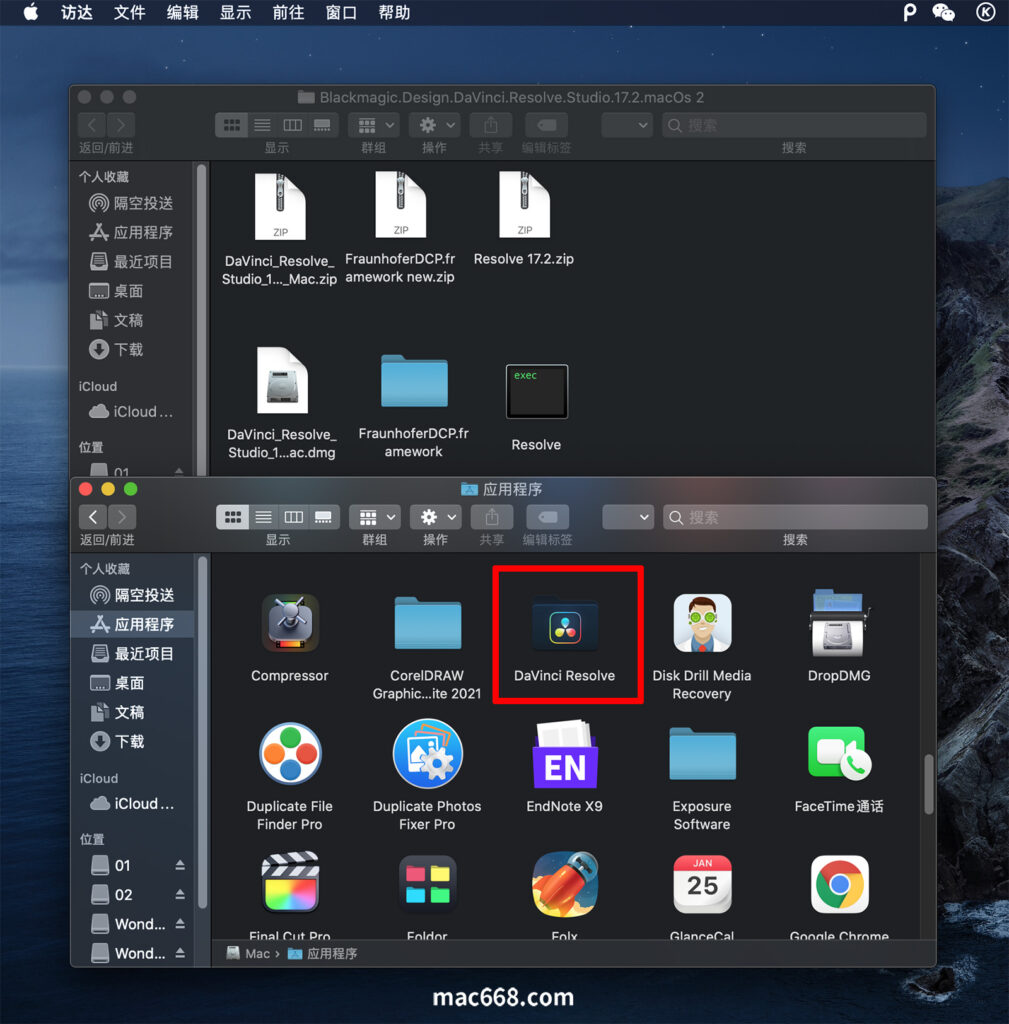Switch back window to list view

coord(262,125)
